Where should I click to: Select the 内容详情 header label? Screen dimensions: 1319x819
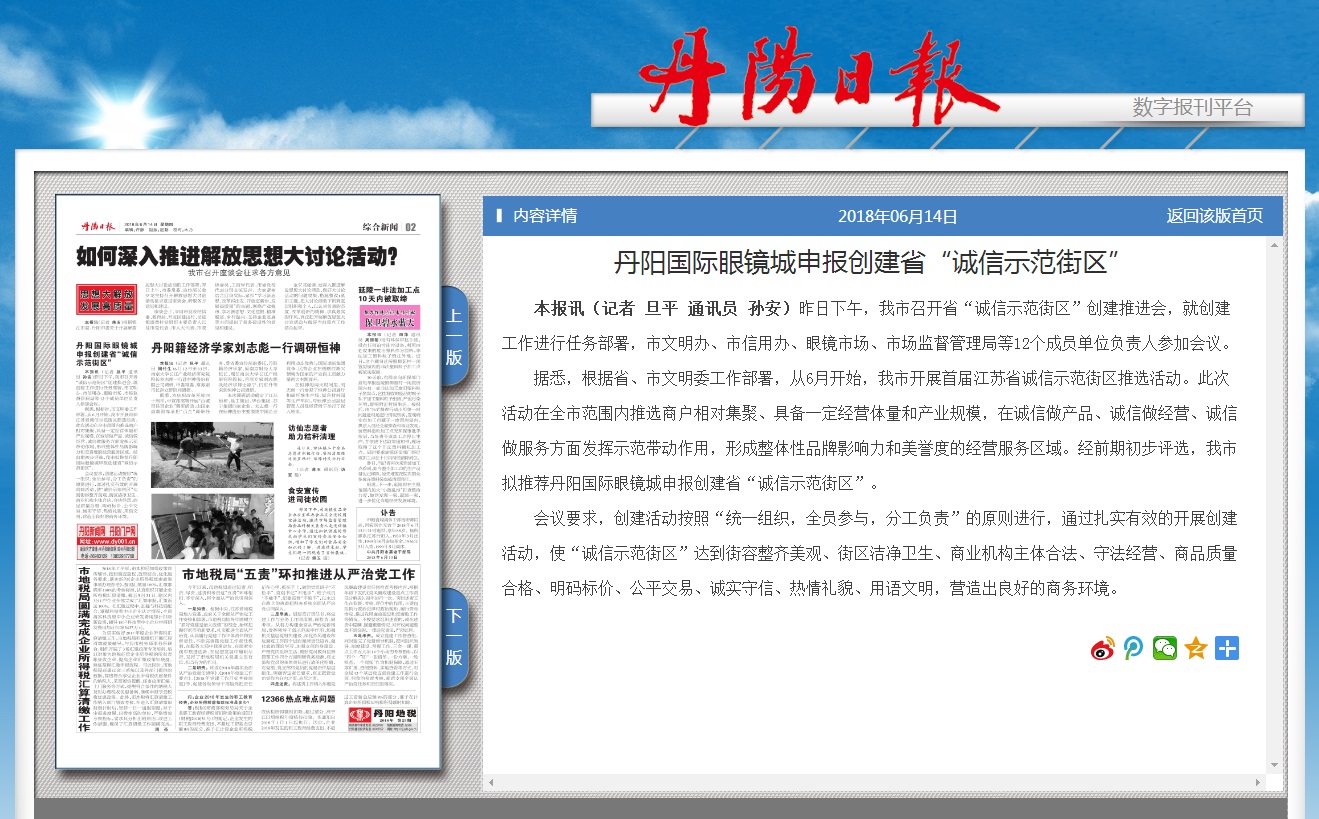pyautogui.click(x=545, y=216)
